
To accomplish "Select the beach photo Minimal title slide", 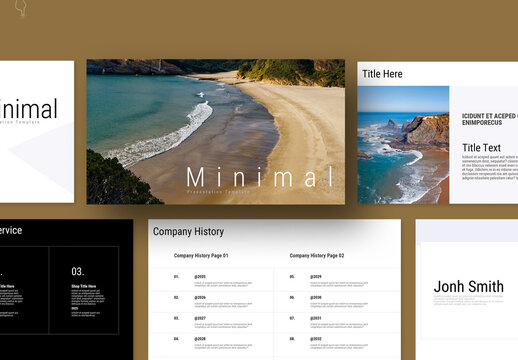I will 216,132.
